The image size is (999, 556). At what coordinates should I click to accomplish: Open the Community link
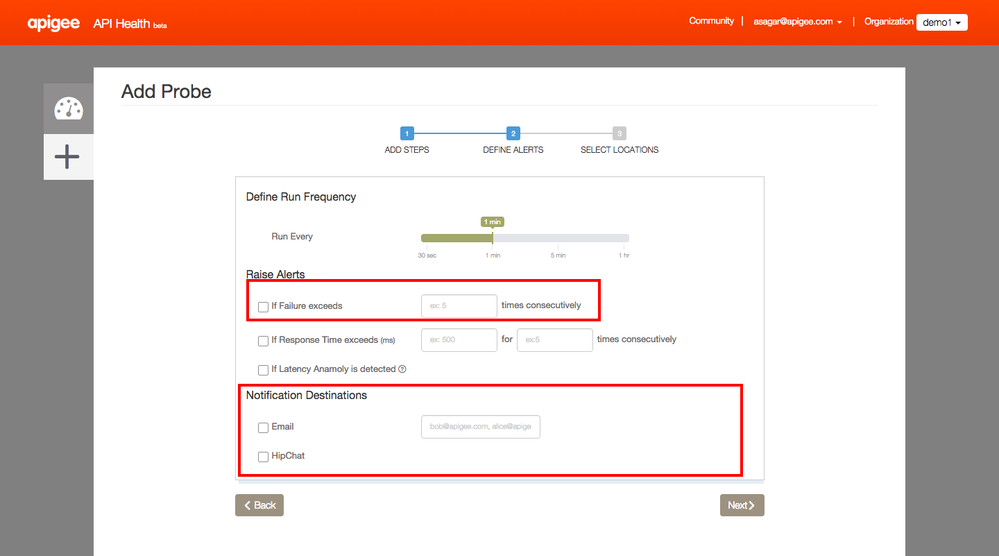coord(711,21)
